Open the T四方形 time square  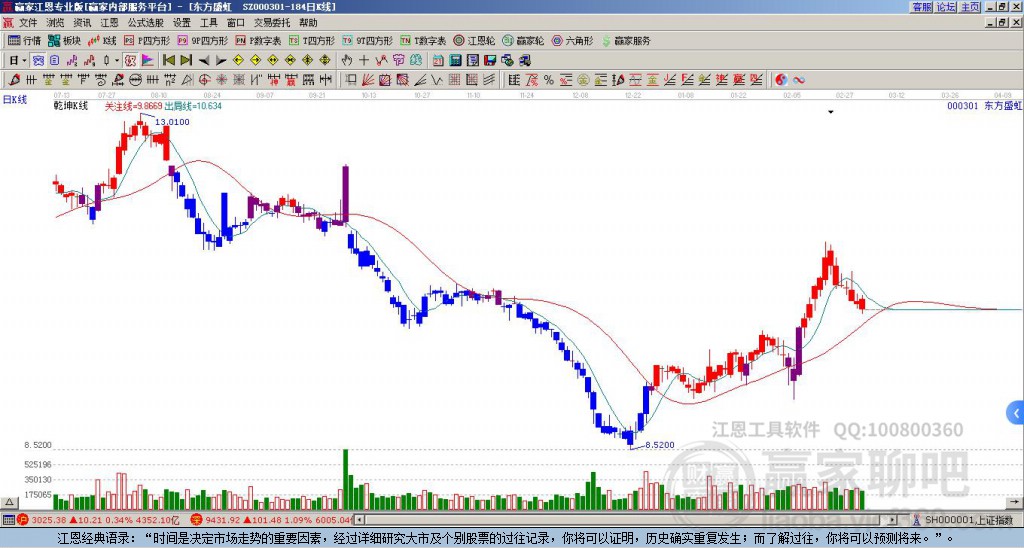[312, 40]
